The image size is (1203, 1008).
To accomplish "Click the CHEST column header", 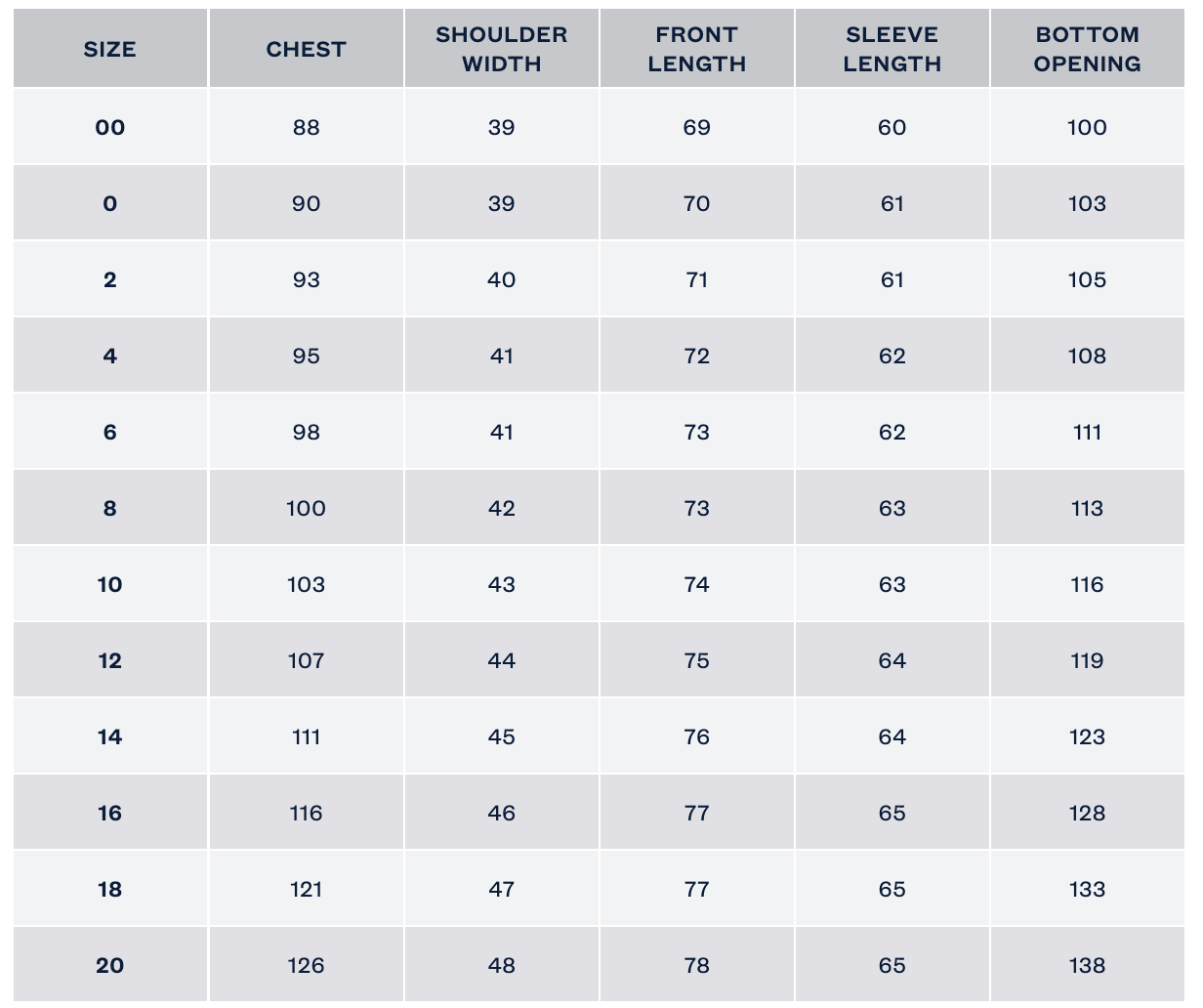I will pos(306,49).
